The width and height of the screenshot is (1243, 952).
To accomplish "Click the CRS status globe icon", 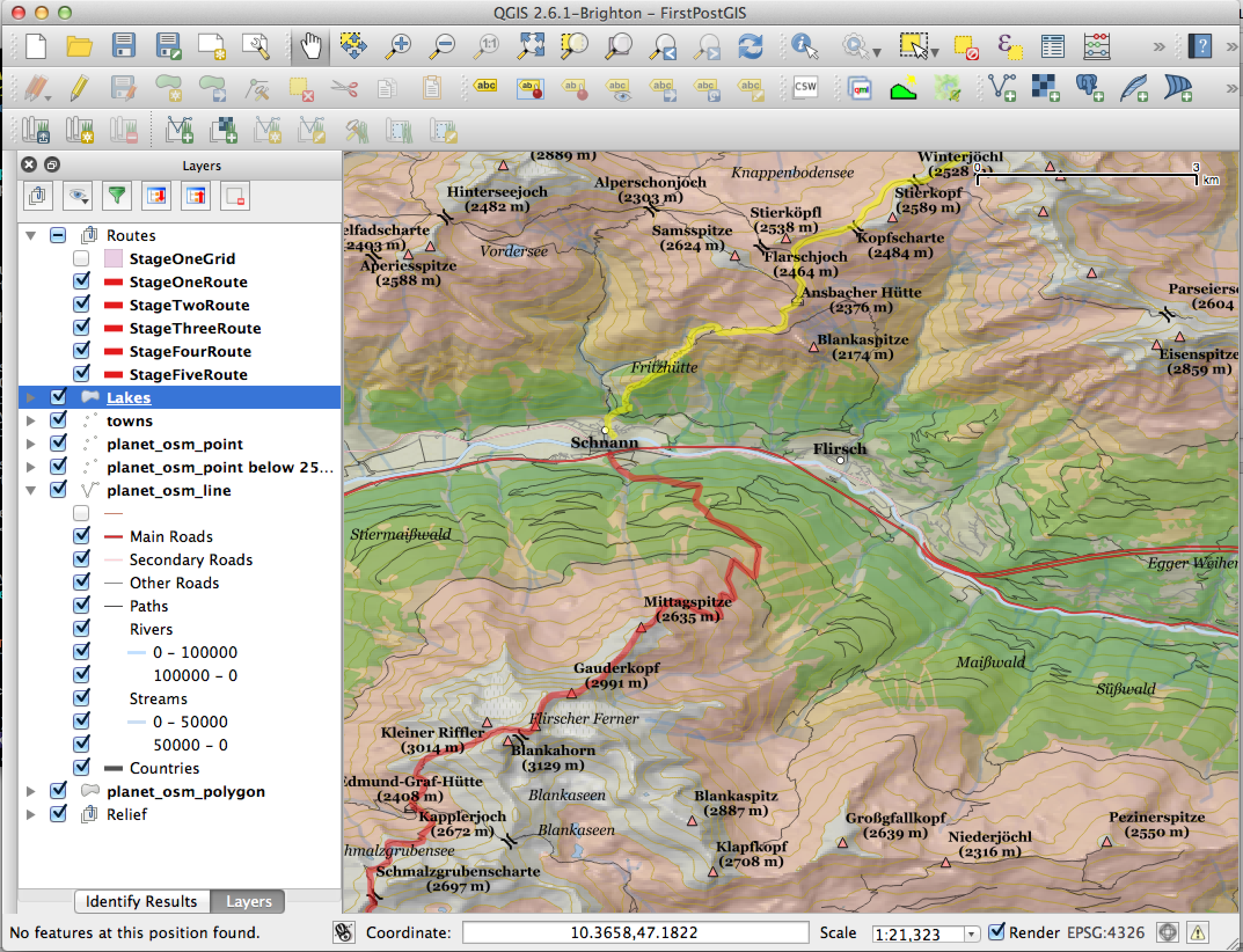I will pos(1167,932).
